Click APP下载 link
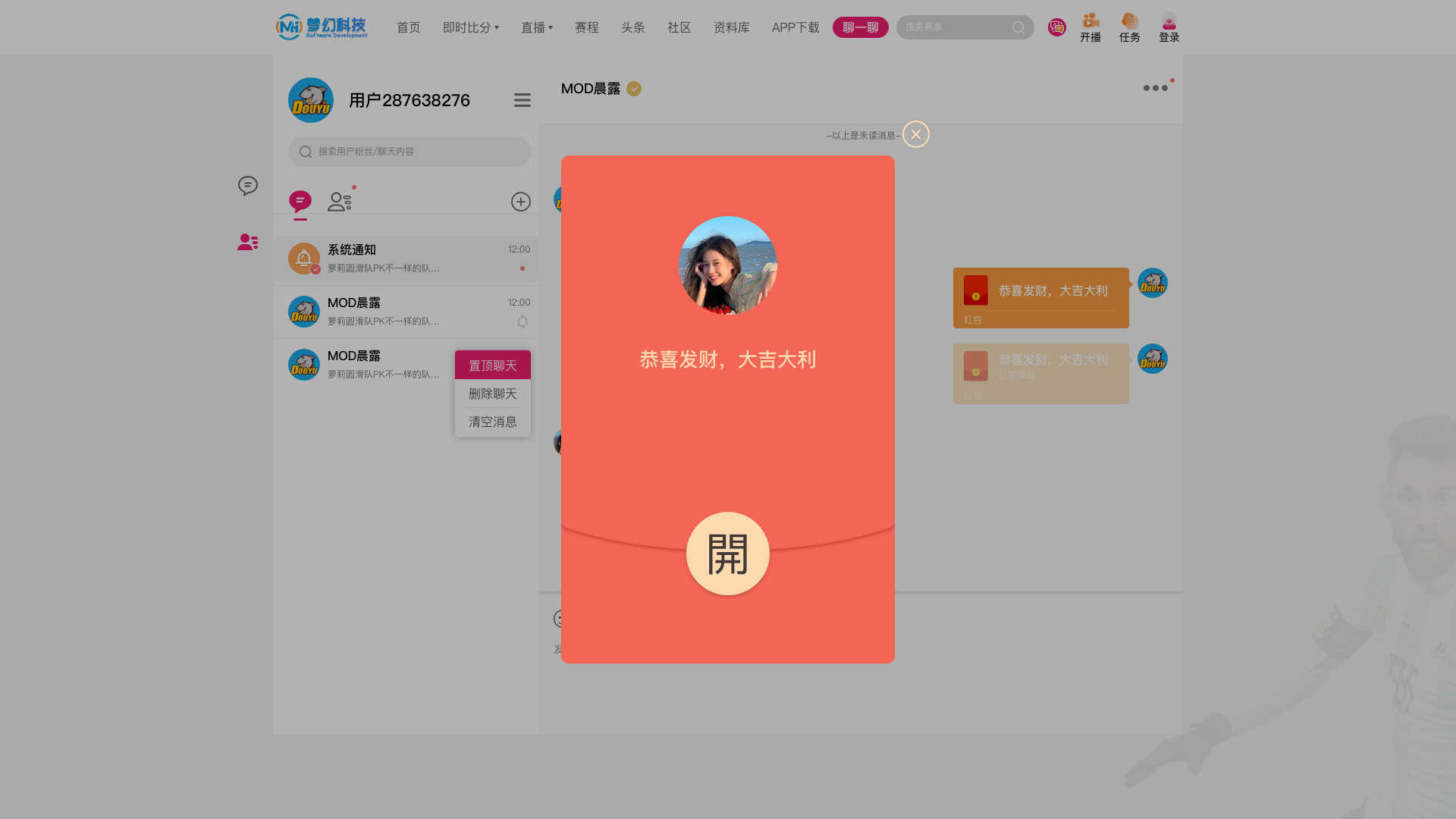The width and height of the screenshot is (1456, 819). point(795,27)
